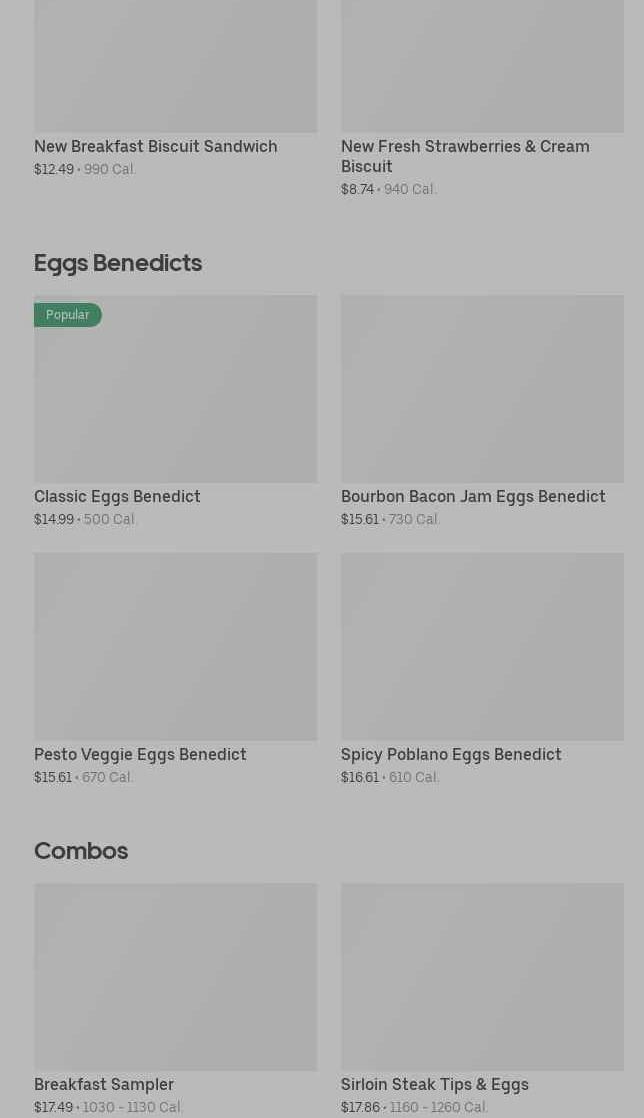Open the New Breakfast Biscuit Sandwich item
This screenshot has height=1118, width=644.
155,146
